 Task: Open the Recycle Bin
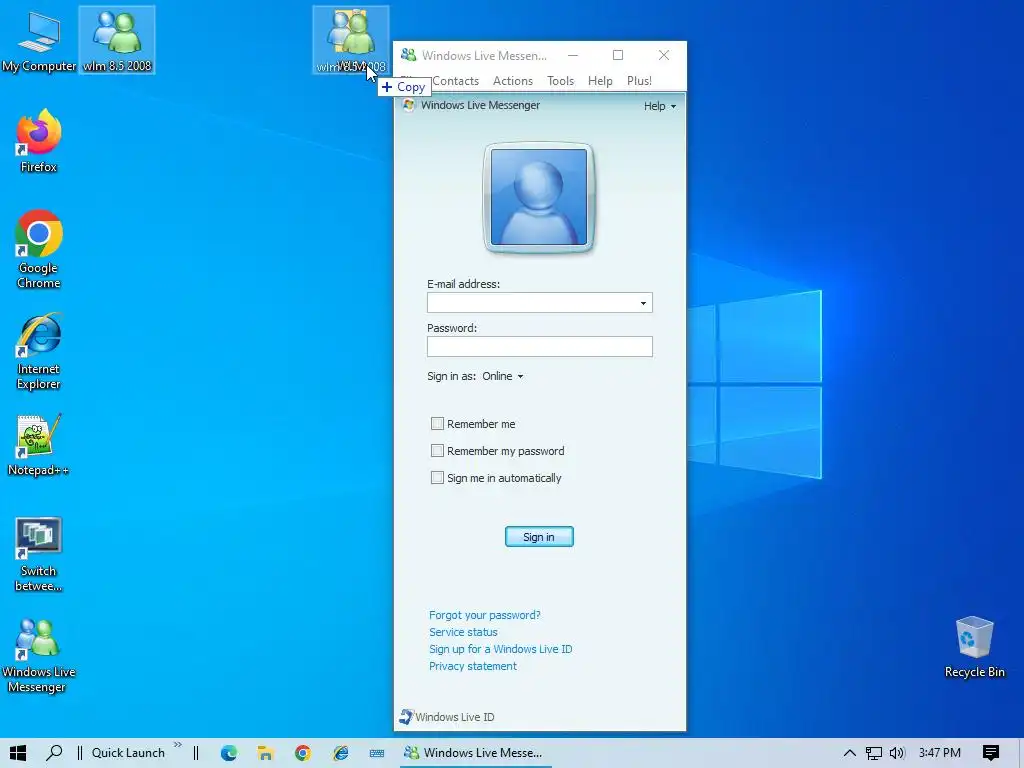tap(974, 647)
